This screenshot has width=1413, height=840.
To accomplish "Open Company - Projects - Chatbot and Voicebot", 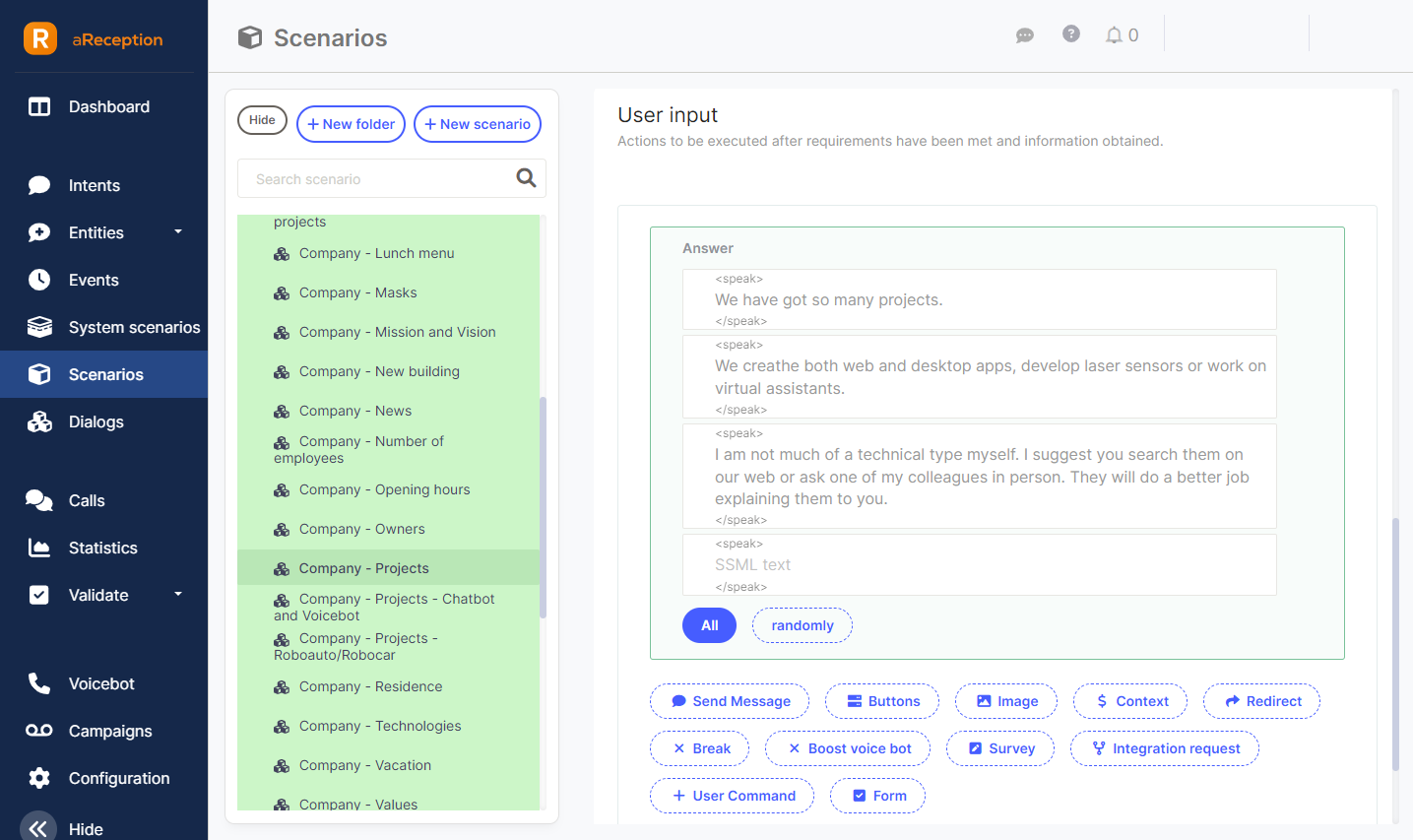I will pyautogui.click(x=388, y=607).
